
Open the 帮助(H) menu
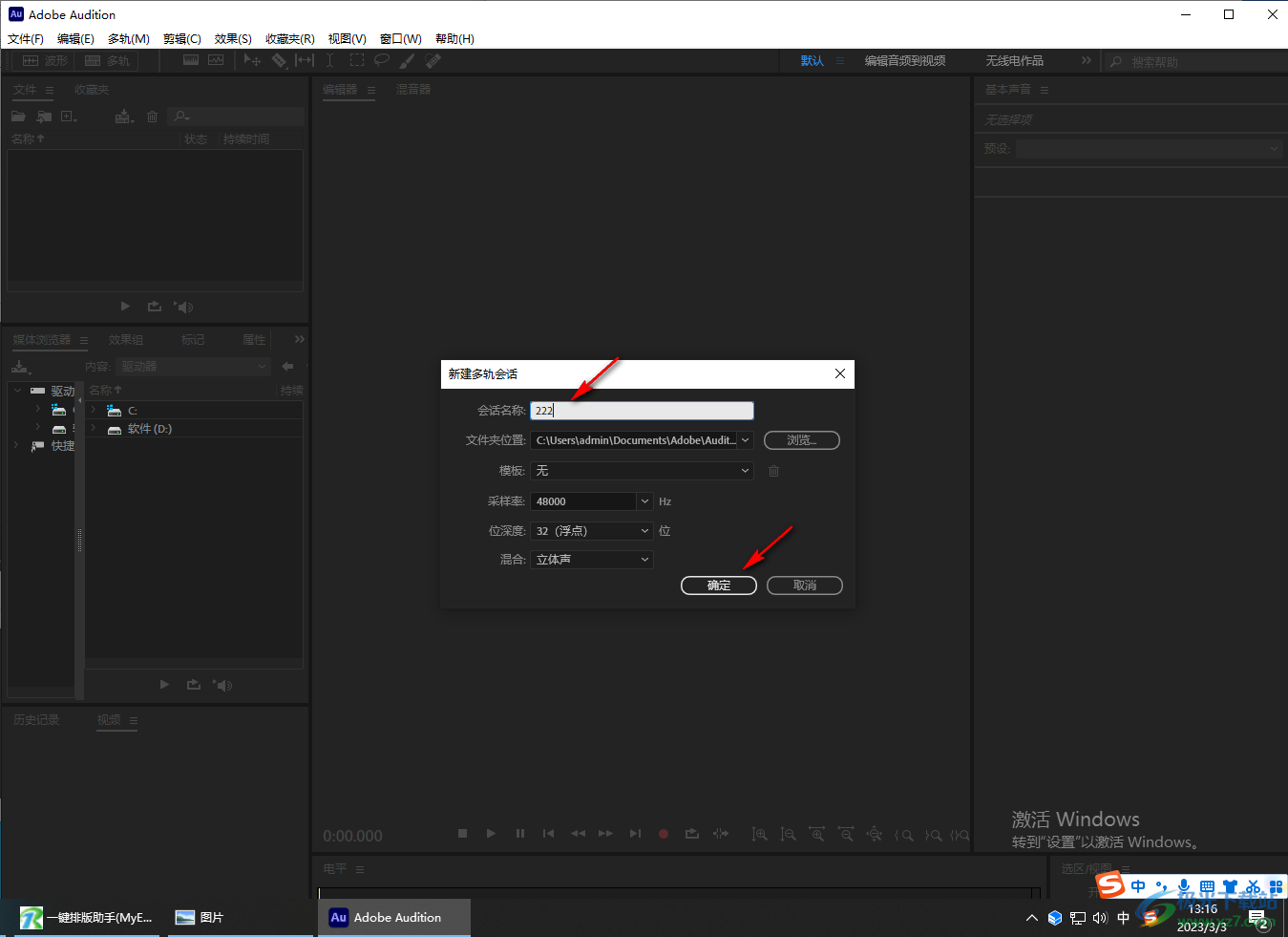[454, 39]
